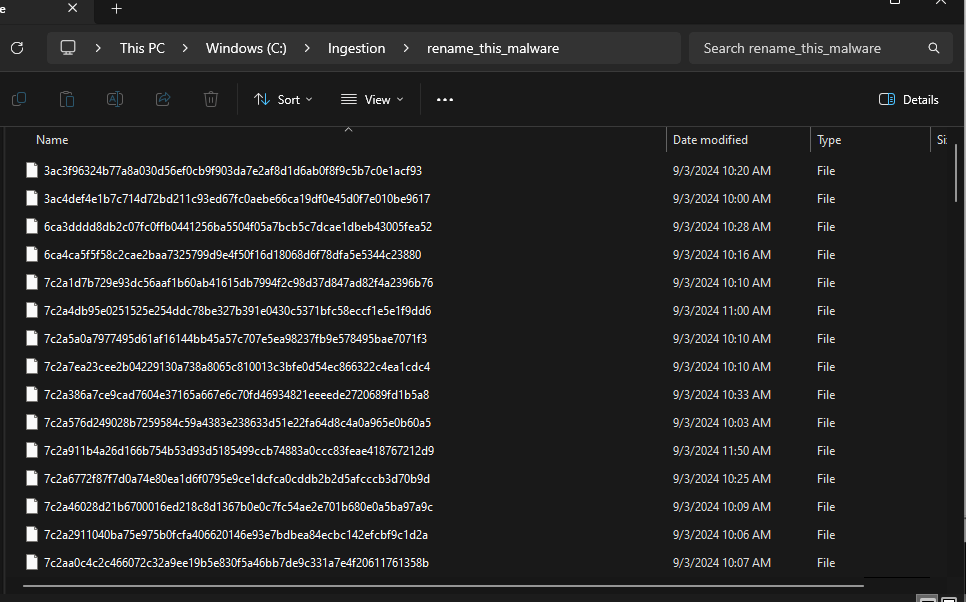The width and height of the screenshot is (966, 602).
Task: Navigate to Windows (C:) in the address bar
Action: tap(244, 48)
